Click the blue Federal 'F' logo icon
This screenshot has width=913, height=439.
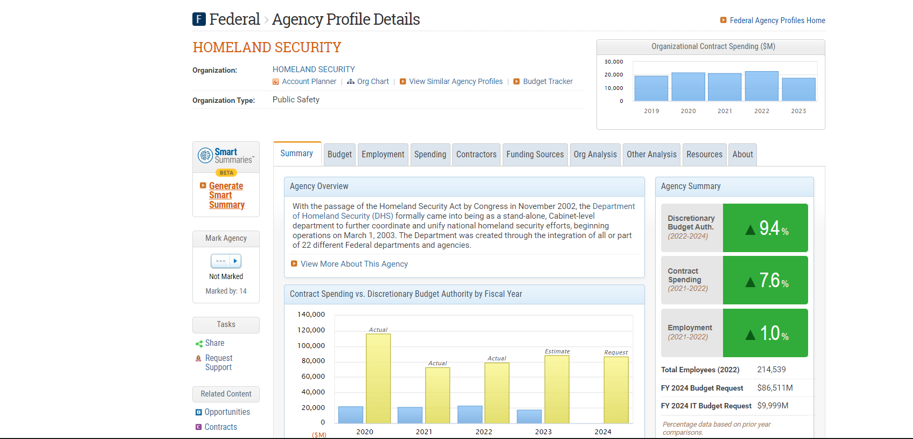pos(199,19)
